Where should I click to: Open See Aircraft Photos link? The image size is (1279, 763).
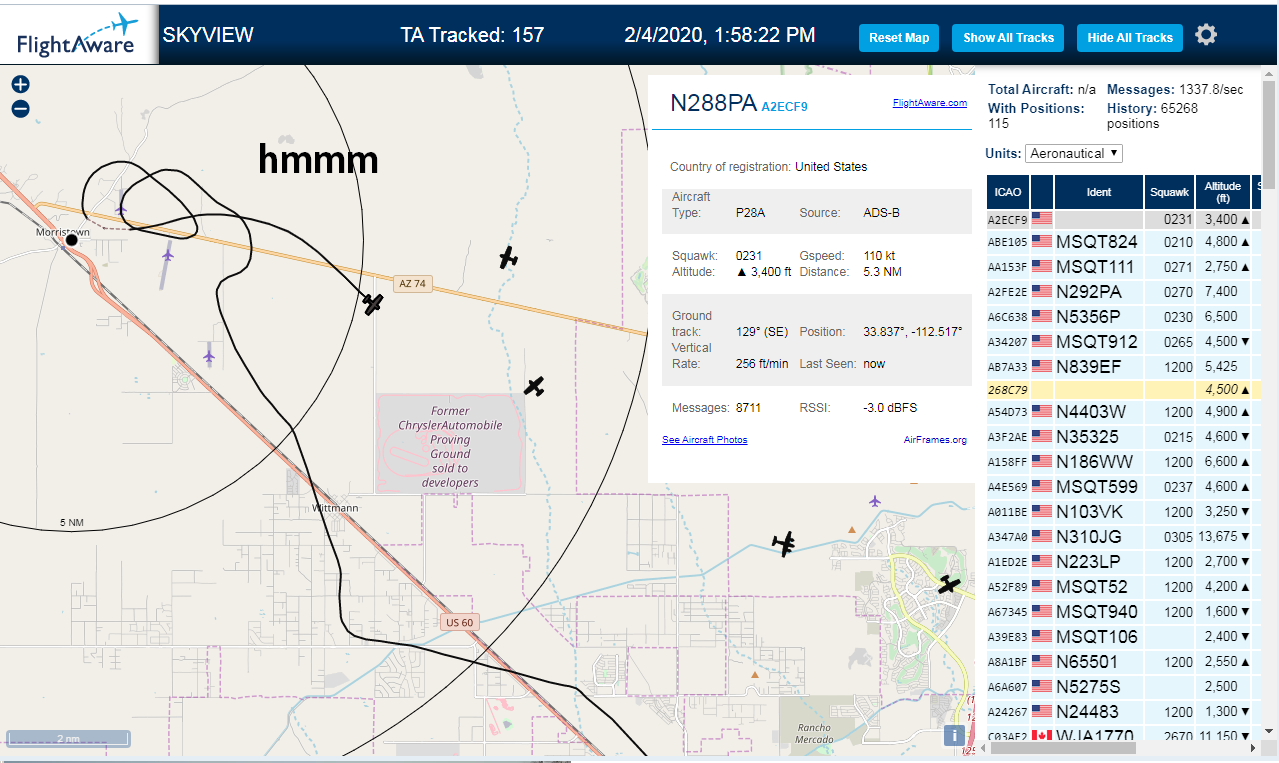click(705, 440)
